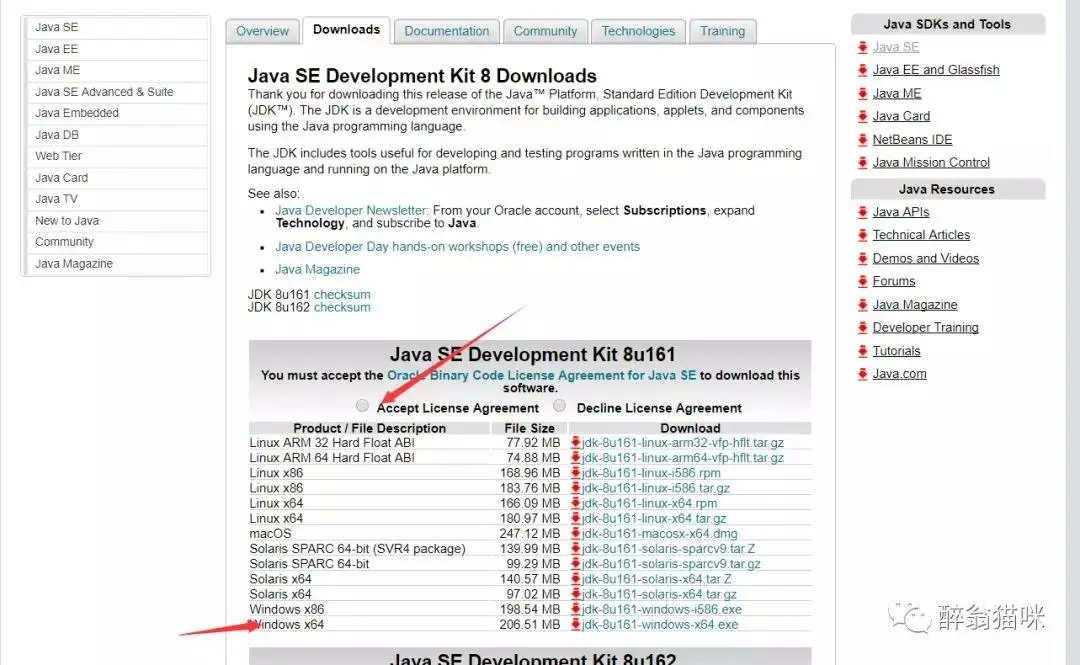Open Java TV in left navigation

click(x=117, y=199)
